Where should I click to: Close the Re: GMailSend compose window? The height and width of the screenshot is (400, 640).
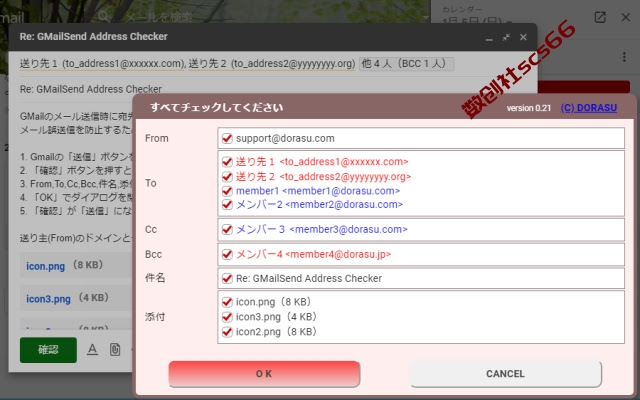click(x=523, y=37)
